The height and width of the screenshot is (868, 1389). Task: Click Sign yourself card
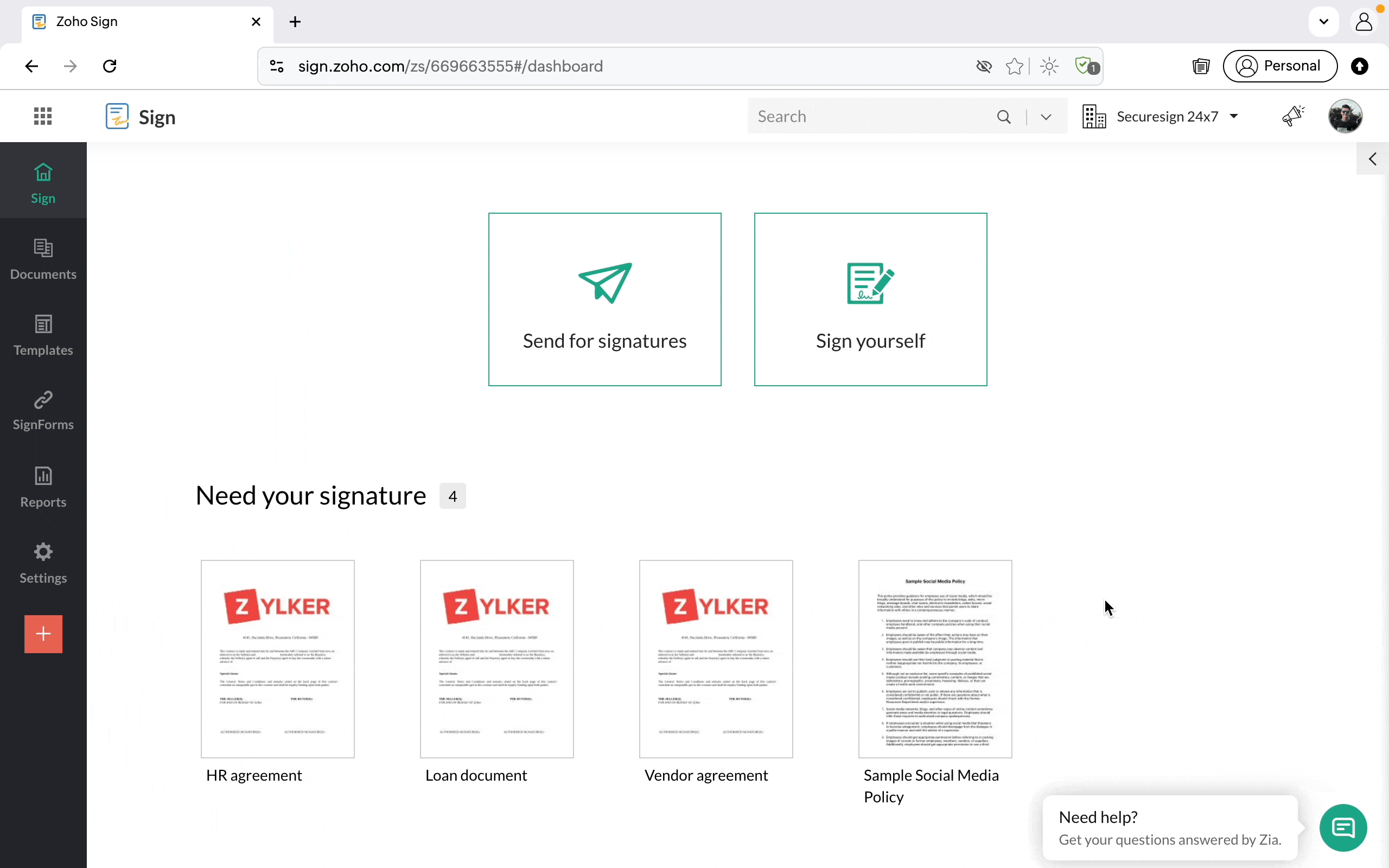pyautogui.click(x=870, y=299)
